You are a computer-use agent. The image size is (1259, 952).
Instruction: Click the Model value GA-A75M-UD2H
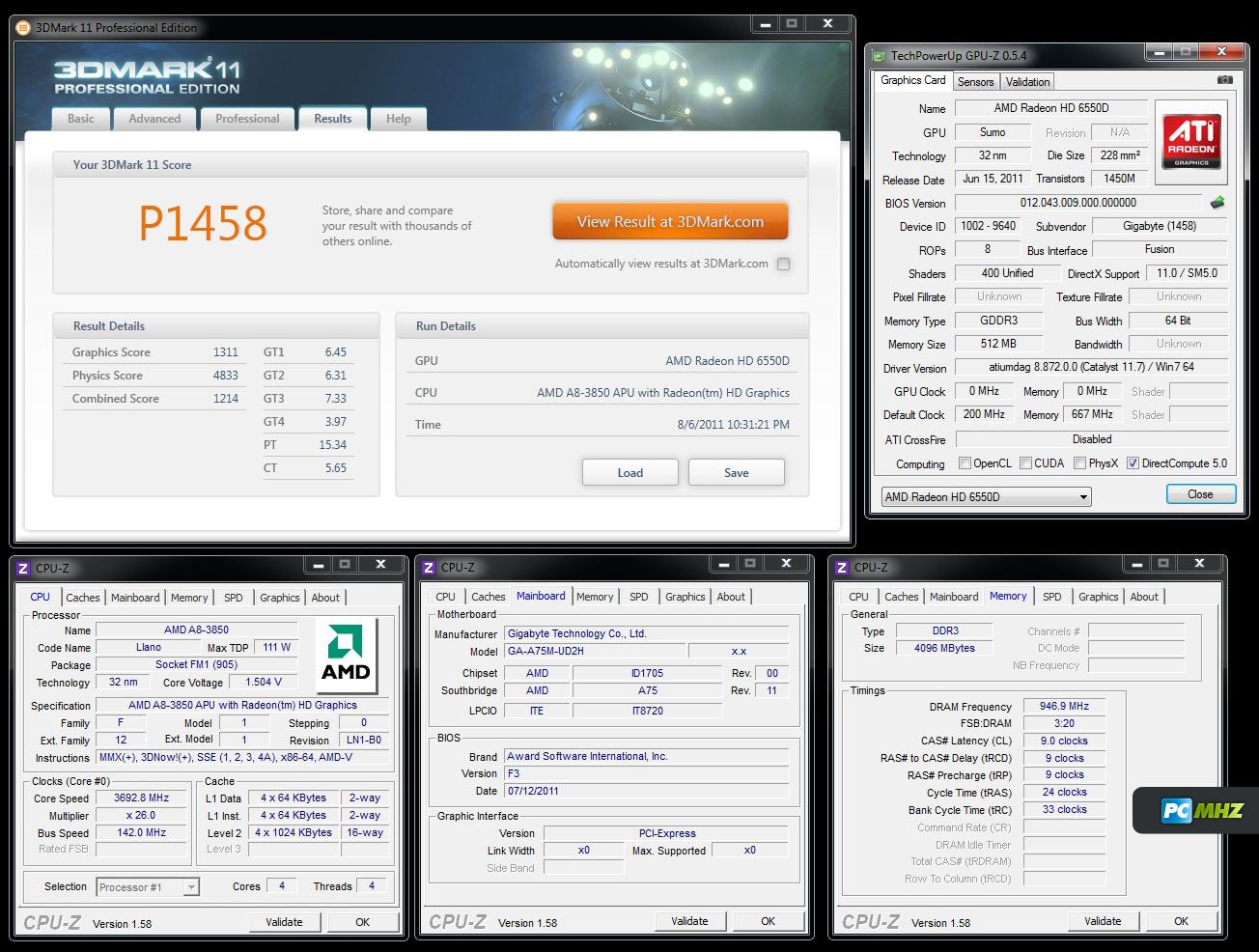point(595,652)
